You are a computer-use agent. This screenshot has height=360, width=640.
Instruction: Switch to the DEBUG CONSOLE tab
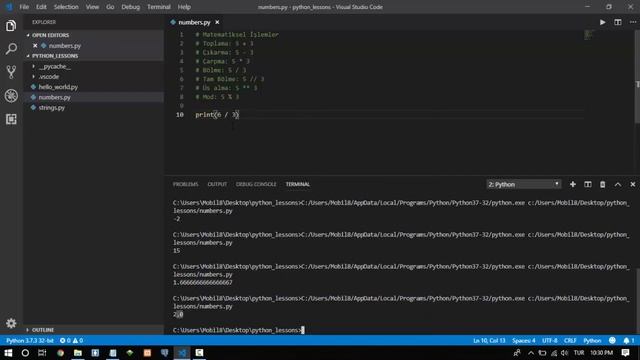click(256, 184)
